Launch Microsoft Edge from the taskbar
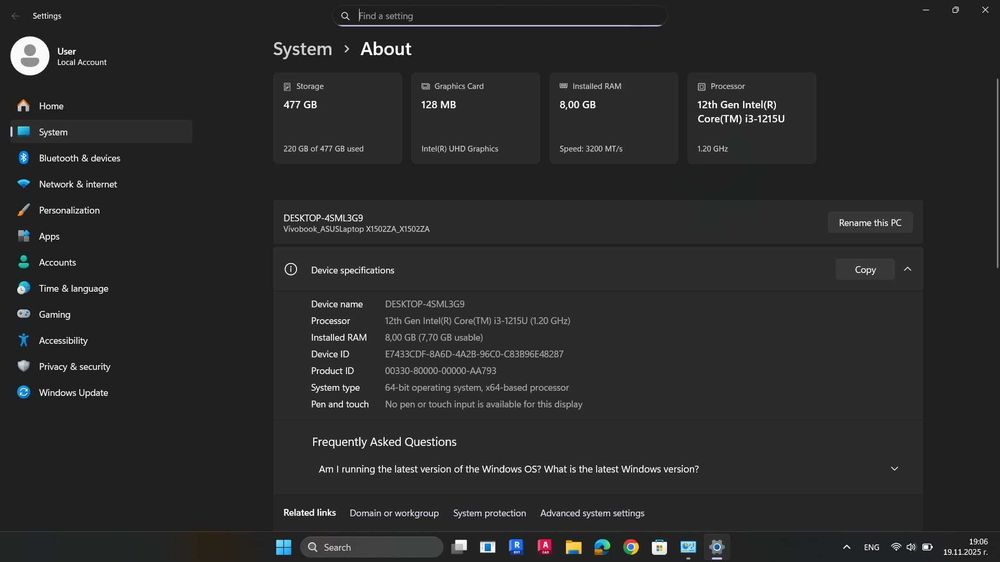This screenshot has width=1000, height=562. (x=602, y=547)
